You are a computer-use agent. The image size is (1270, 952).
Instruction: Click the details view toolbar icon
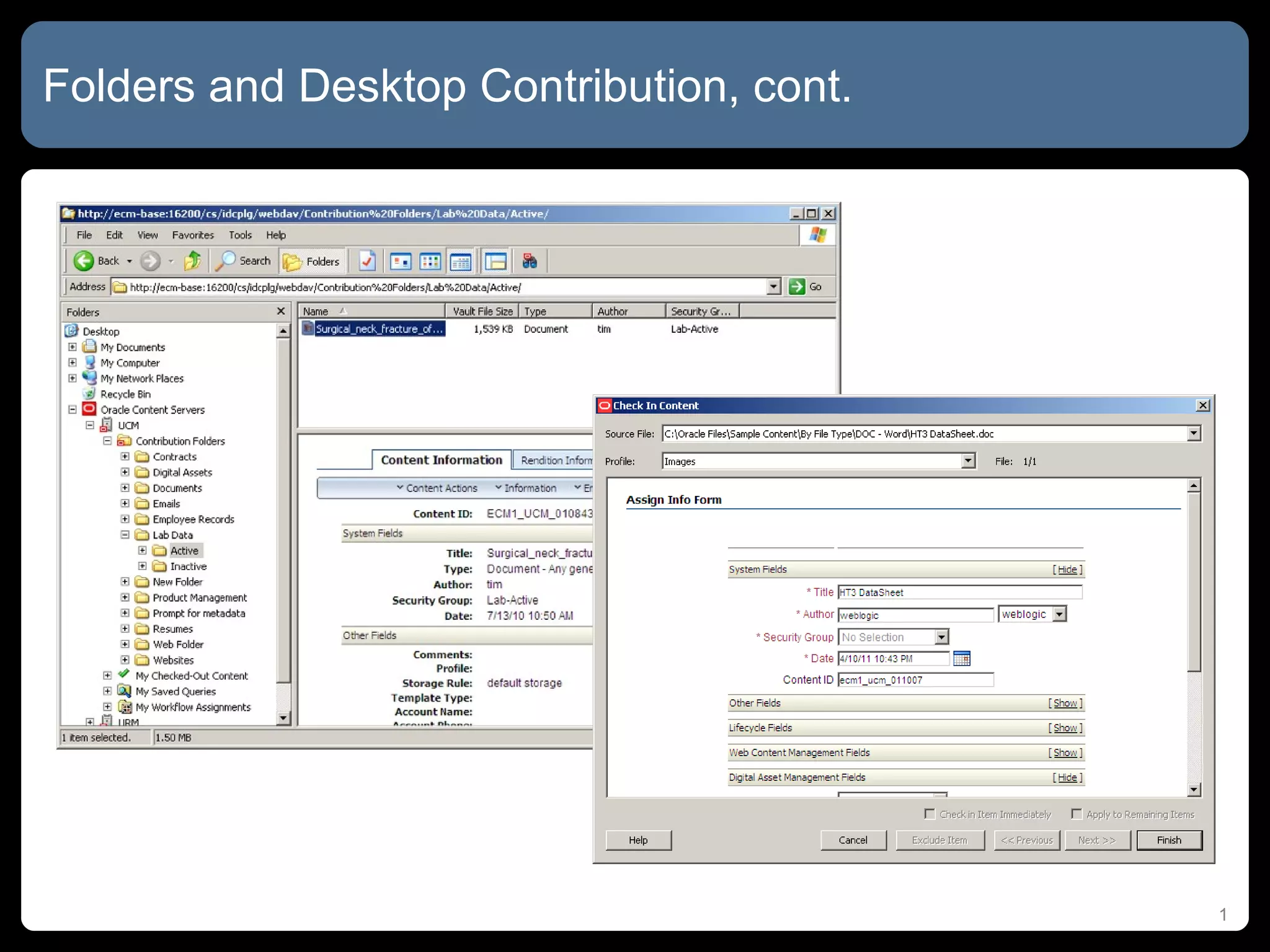[460, 261]
